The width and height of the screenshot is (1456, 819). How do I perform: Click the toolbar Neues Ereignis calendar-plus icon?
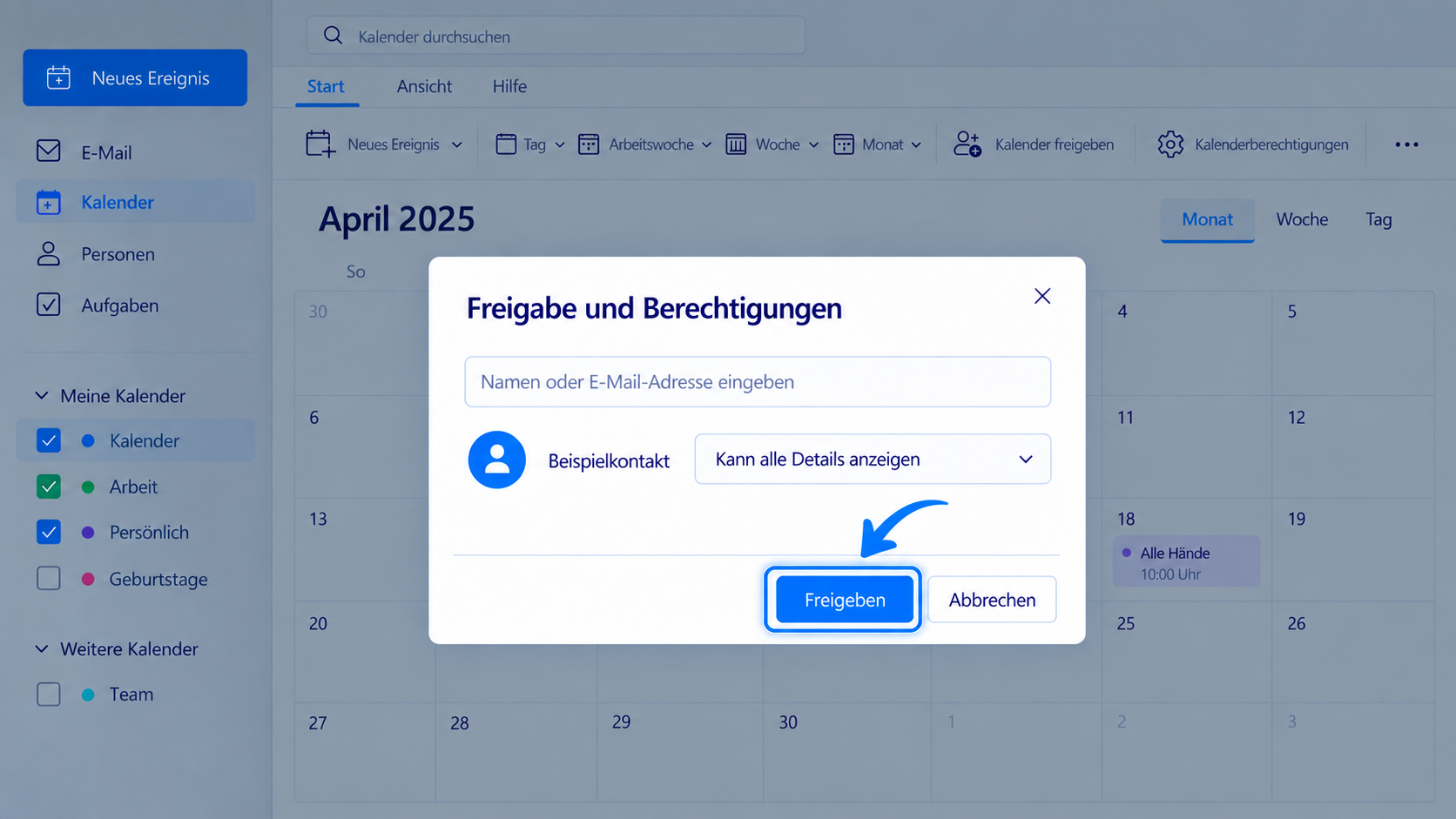320,144
